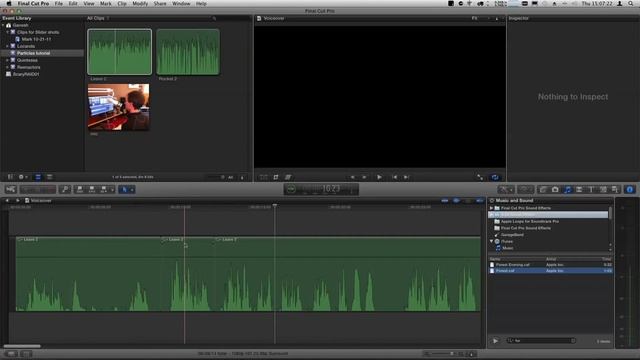This screenshot has height=360, width=640.
Task: Toggle Event Library sidebar visibility
Action: (x=10, y=177)
